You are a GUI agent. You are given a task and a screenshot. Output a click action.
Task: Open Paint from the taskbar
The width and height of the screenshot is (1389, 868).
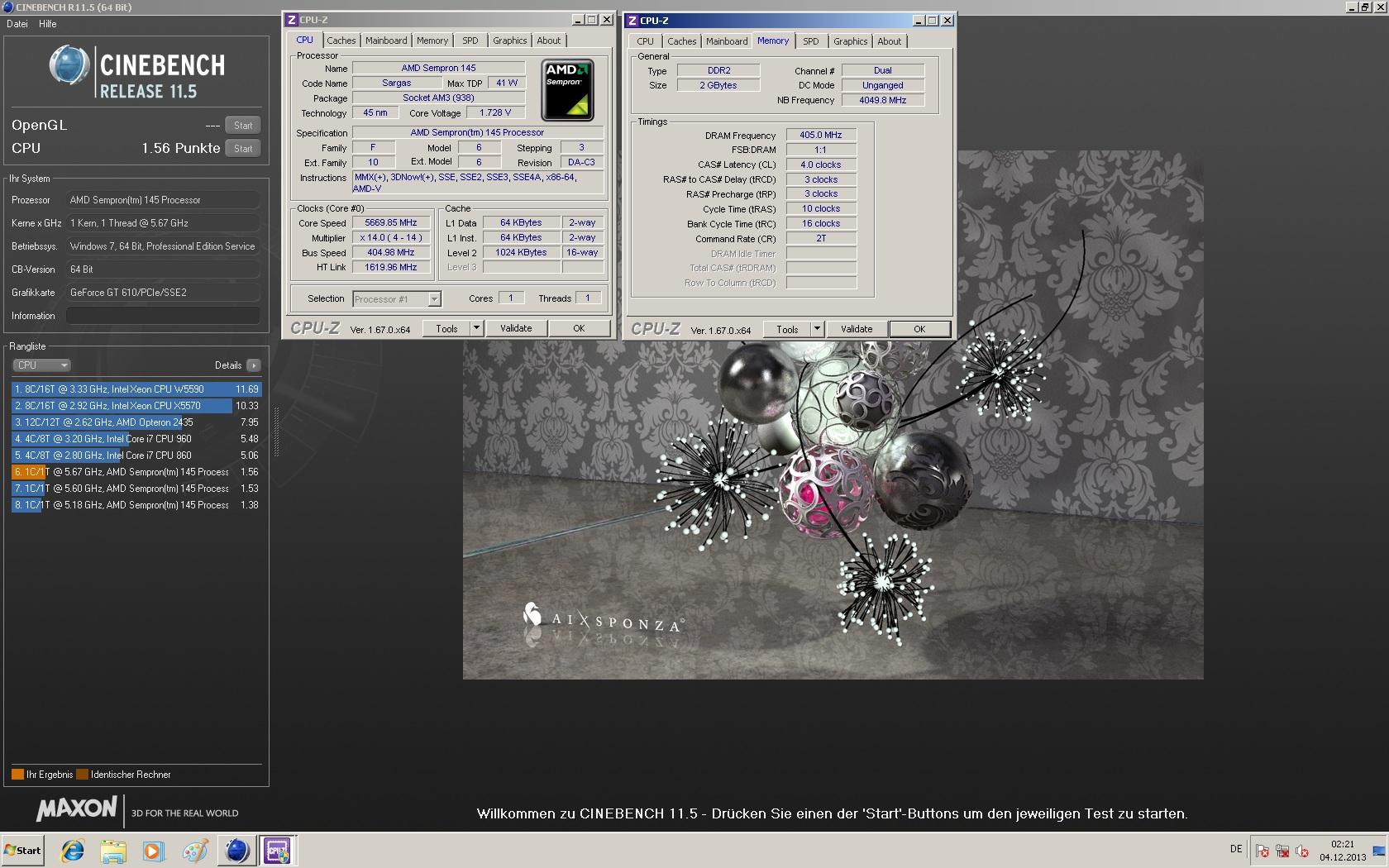click(x=195, y=851)
